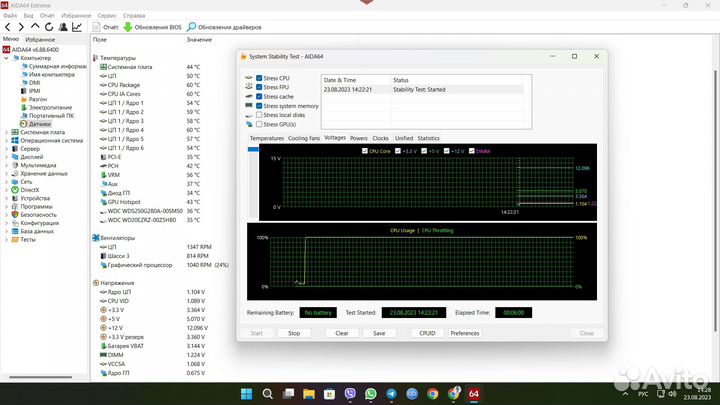Click the Отчёт report toolbar button
The image size is (720, 405).
(105, 27)
